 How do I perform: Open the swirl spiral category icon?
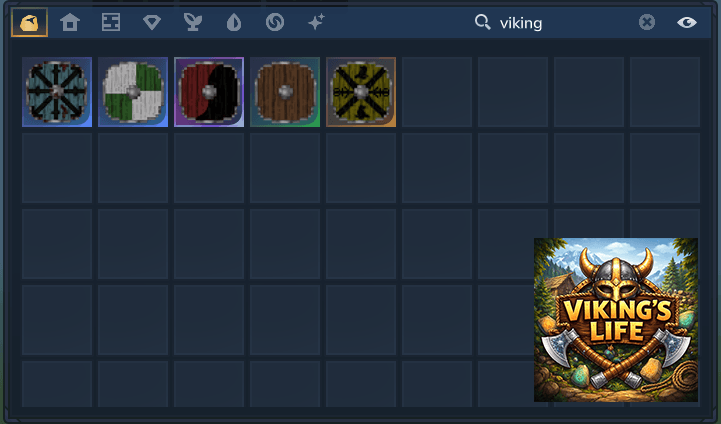275,22
